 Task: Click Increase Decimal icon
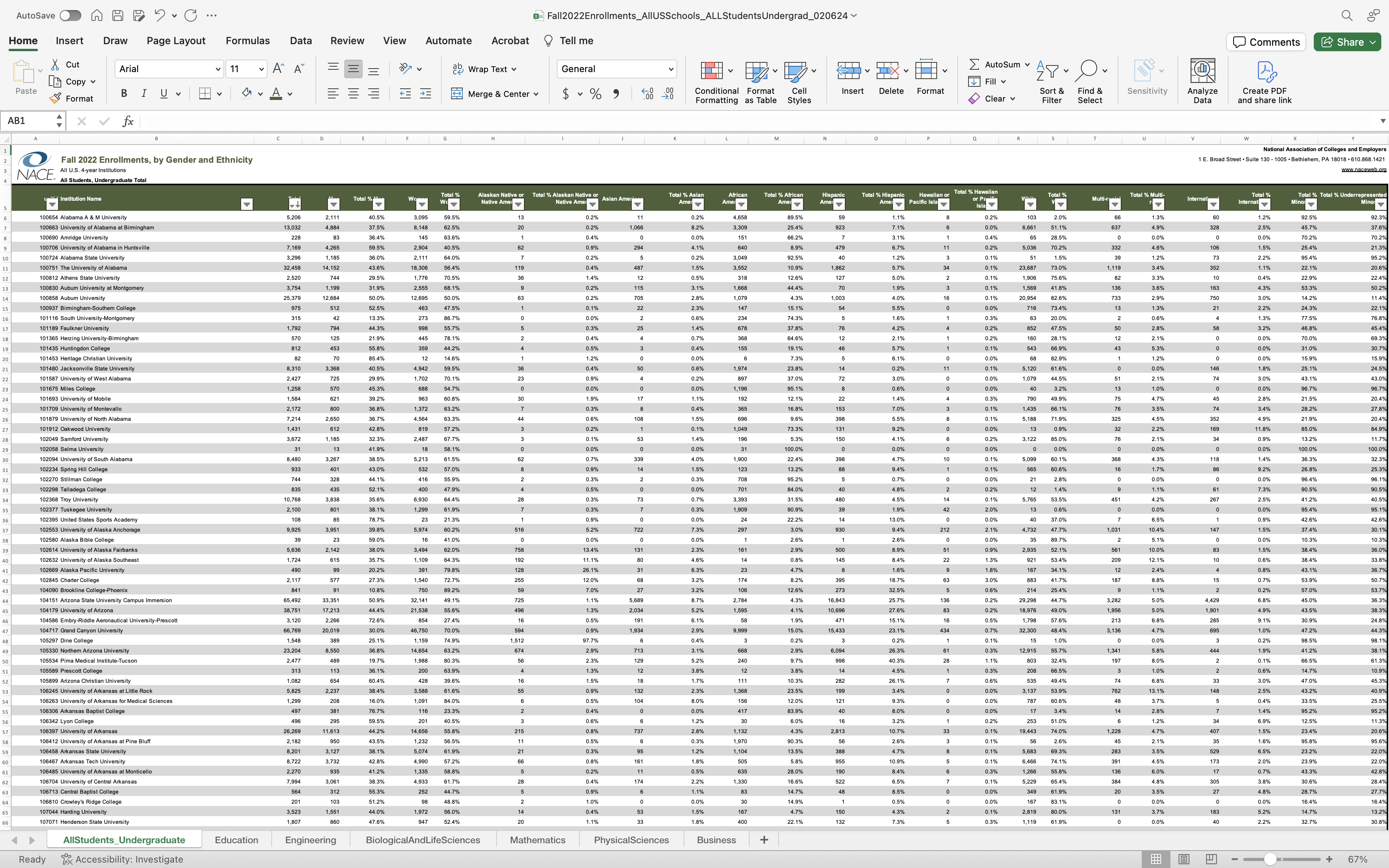[648, 93]
